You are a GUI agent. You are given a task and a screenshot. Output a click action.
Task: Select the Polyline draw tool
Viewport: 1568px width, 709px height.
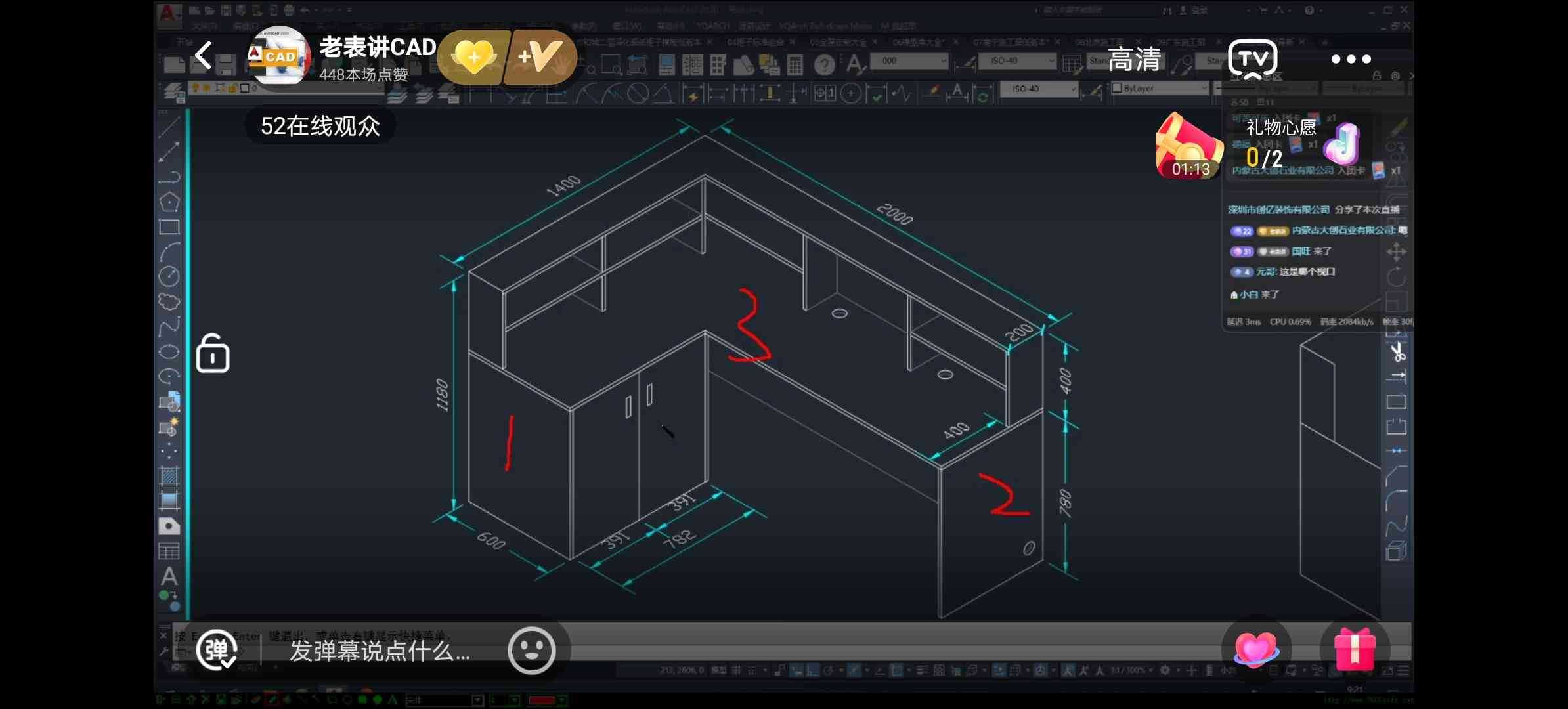click(169, 177)
